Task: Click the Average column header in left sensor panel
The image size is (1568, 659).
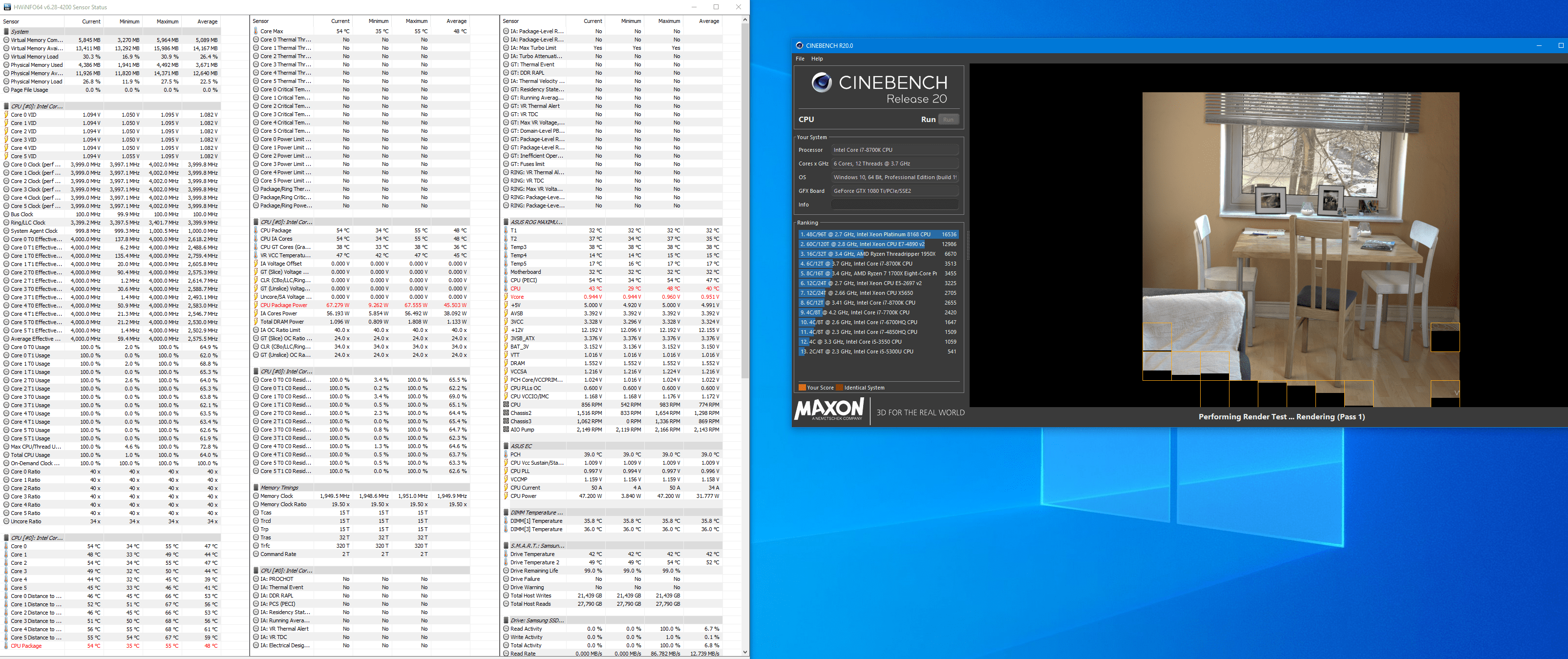Action: (208, 21)
